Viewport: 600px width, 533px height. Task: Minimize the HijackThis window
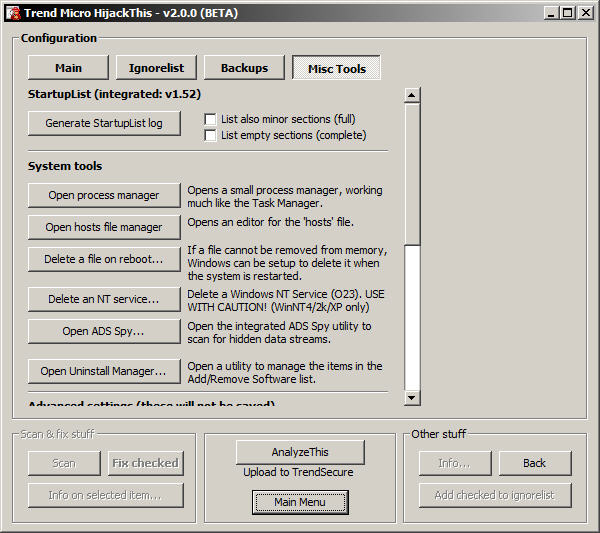(551, 13)
